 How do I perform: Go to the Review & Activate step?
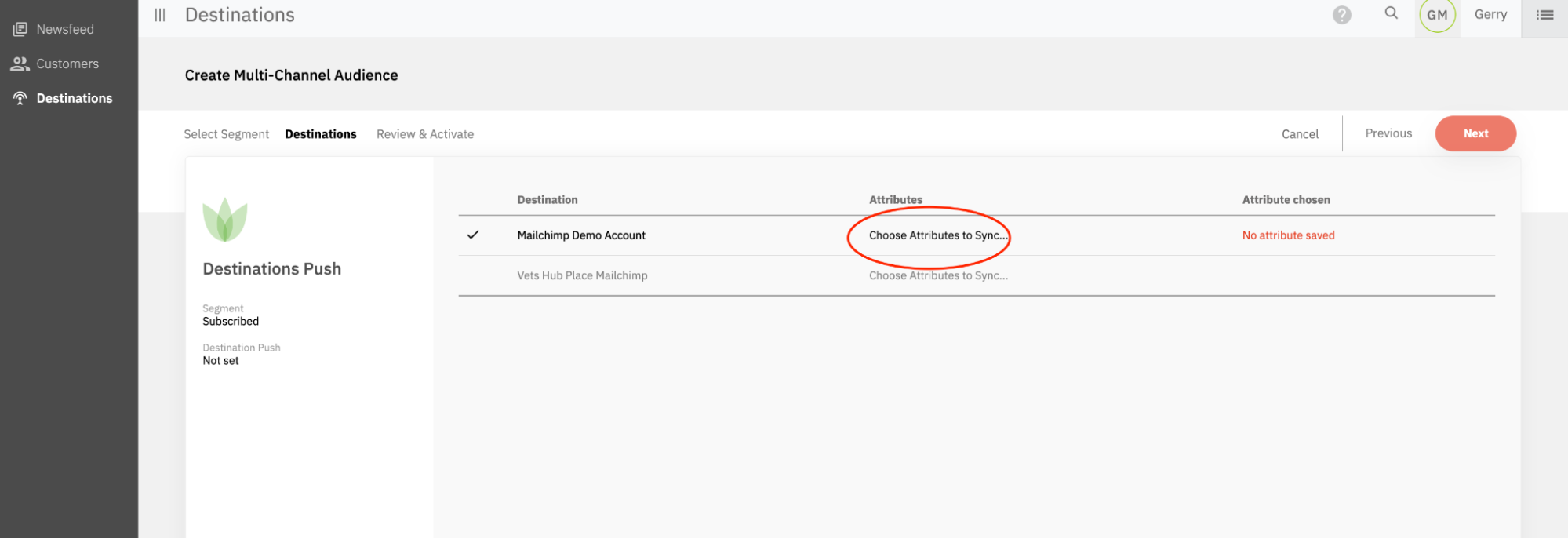coord(425,134)
